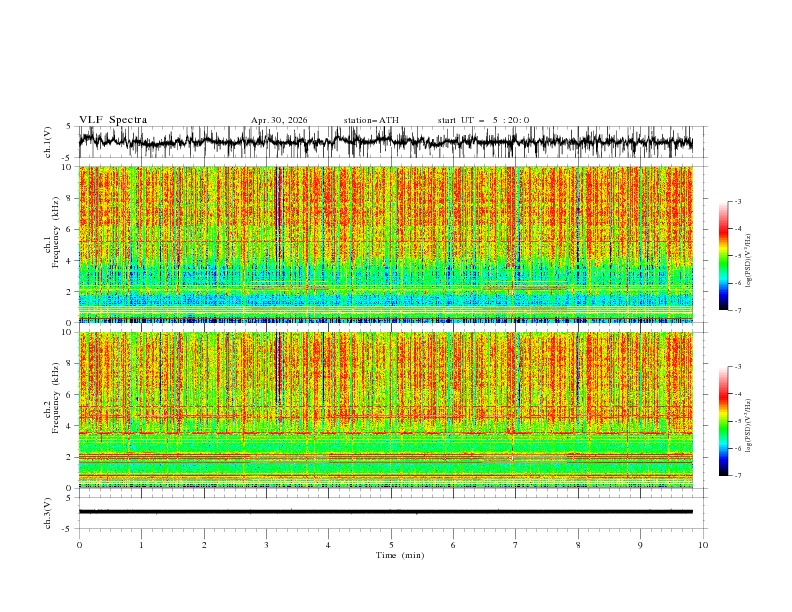Click the station=ATH label
Screen dimensions: 792x612
(x=371, y=120)
